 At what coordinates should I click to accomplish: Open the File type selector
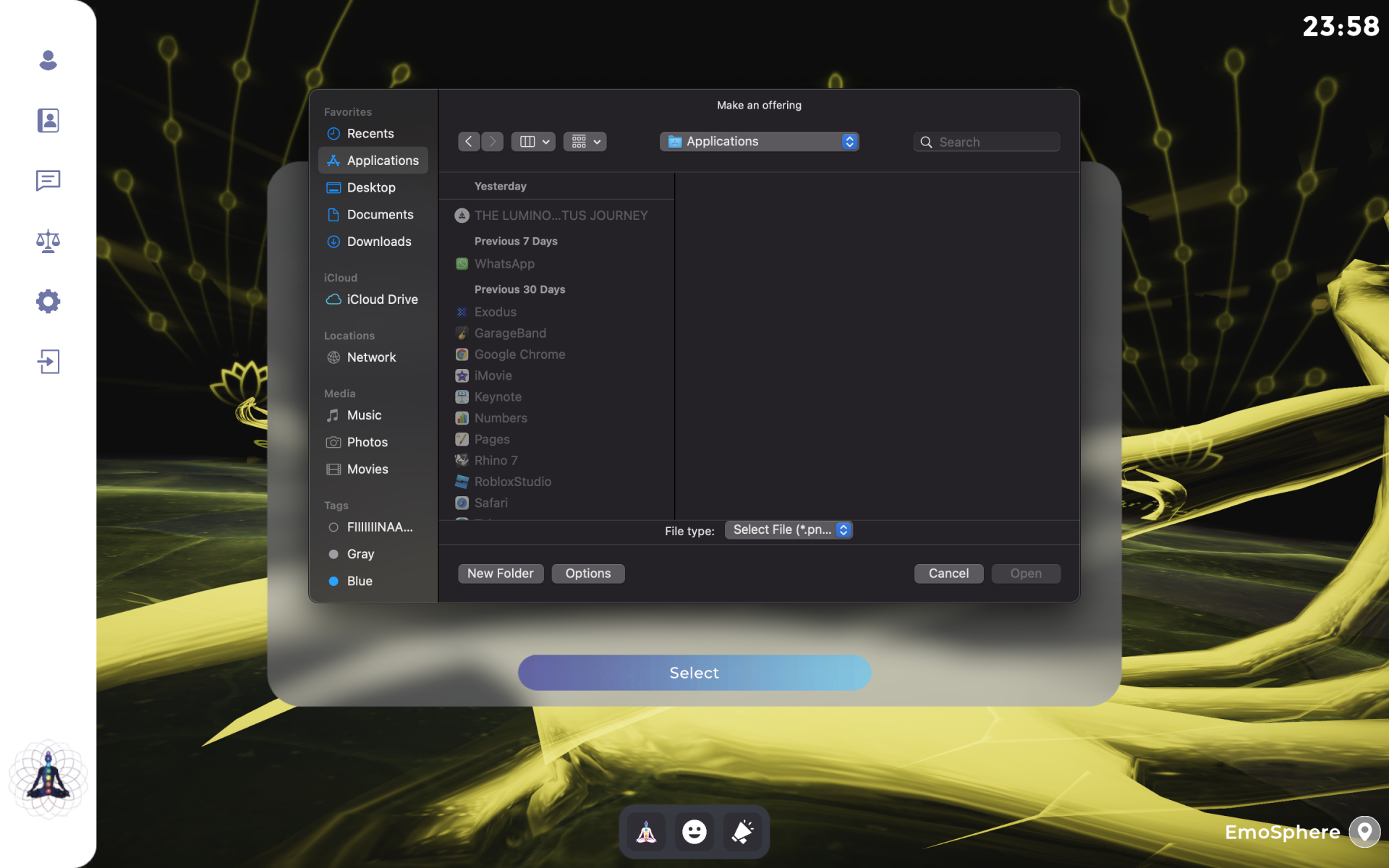click(789, 530)
